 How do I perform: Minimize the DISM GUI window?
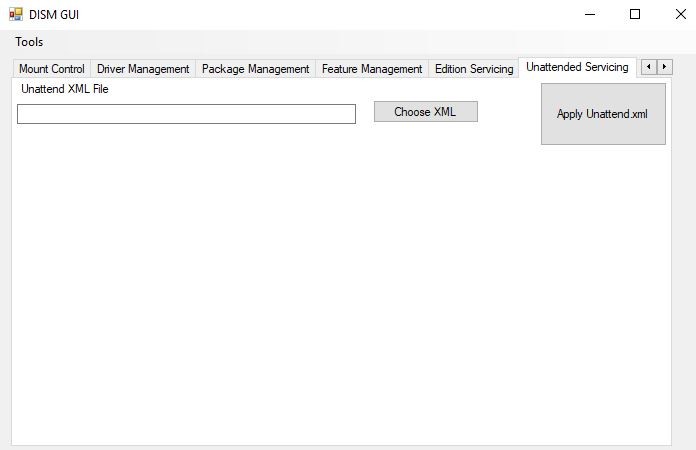click(x=588, y=15)
